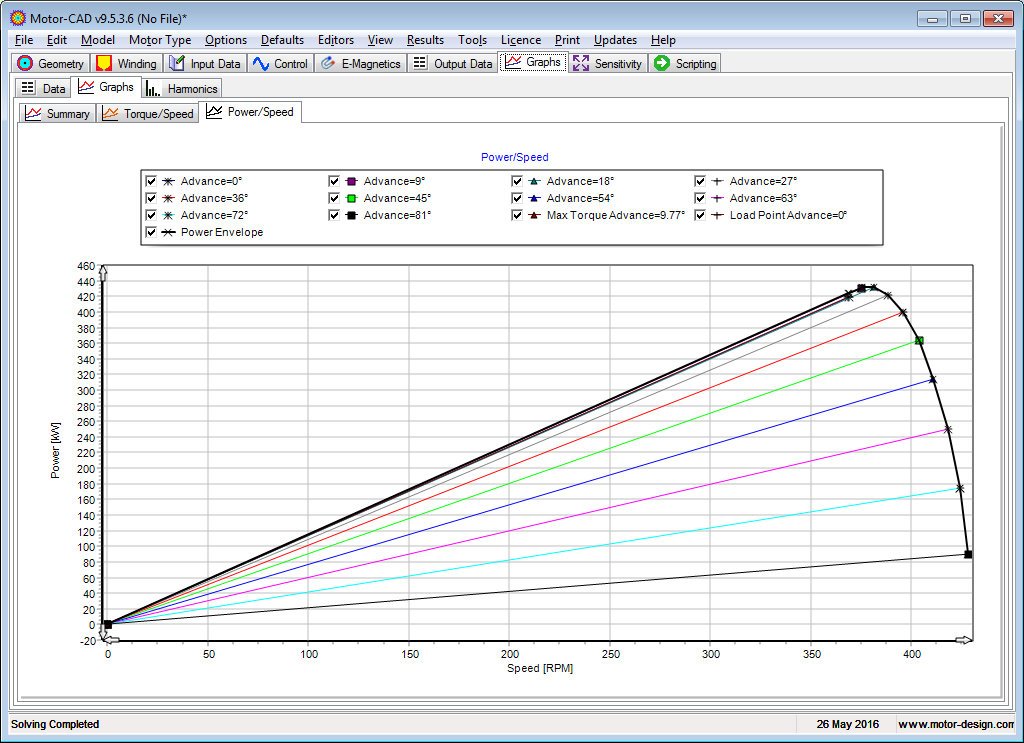Viewport: 1024px width, 743px height.
Task: Open the Licence menu
Action: [x=520, y=40]
